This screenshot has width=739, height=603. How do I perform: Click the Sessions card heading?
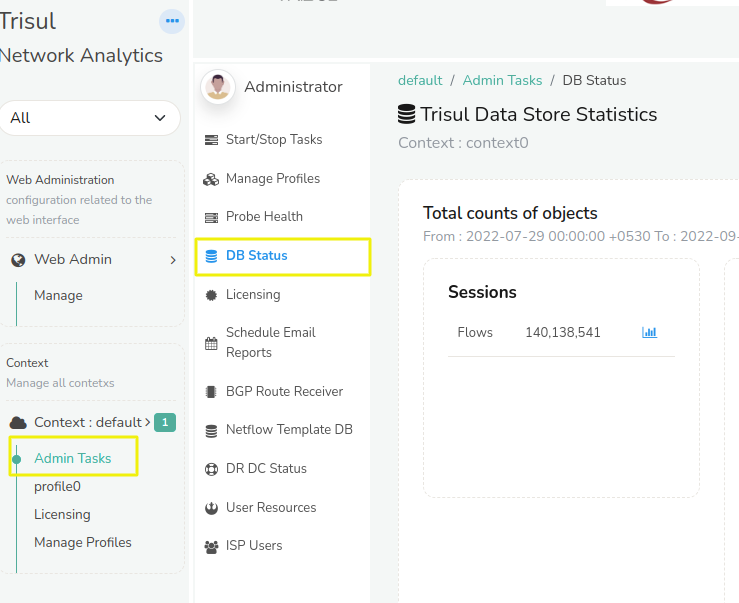pos(482,292)
